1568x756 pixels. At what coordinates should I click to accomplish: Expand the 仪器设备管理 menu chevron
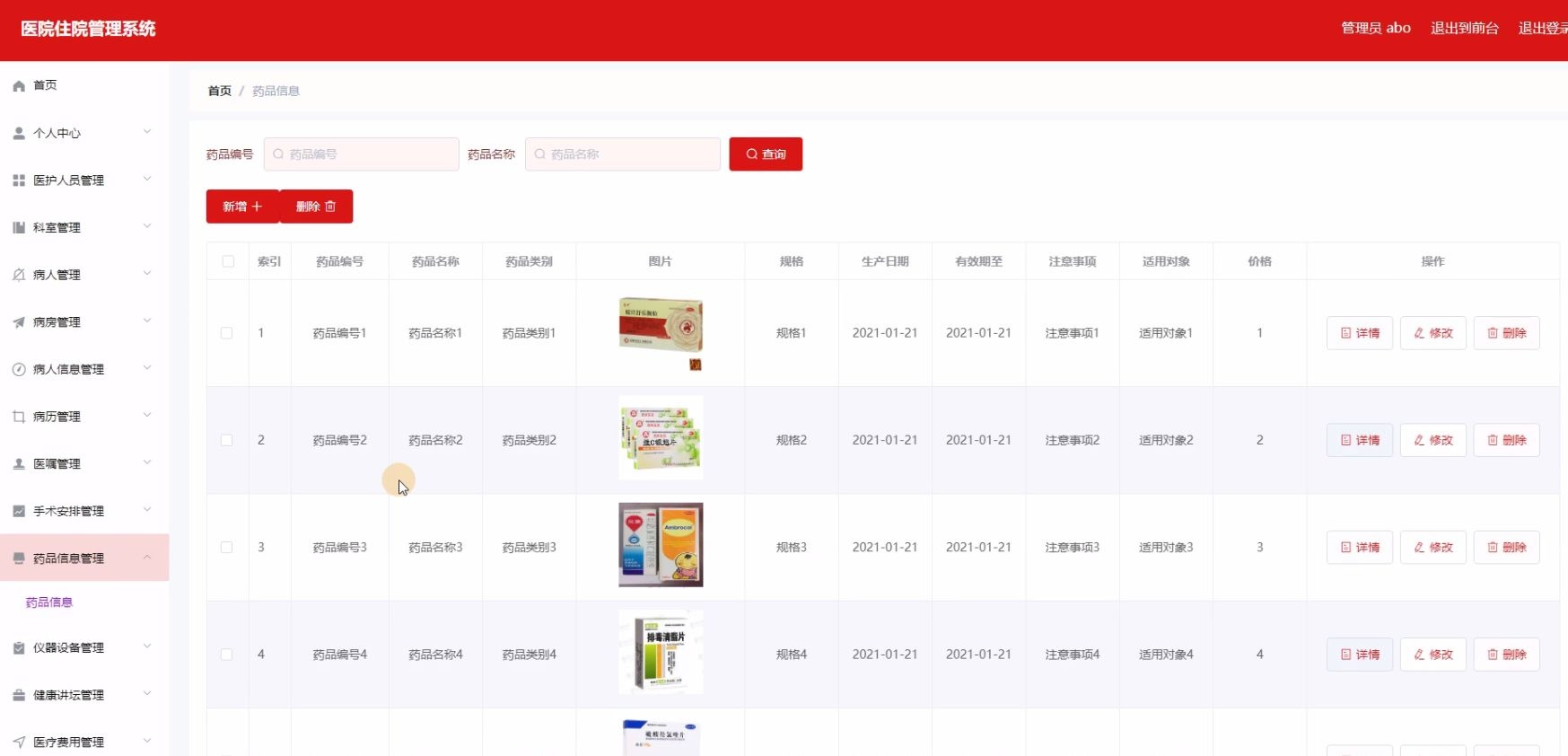point(147,646)
